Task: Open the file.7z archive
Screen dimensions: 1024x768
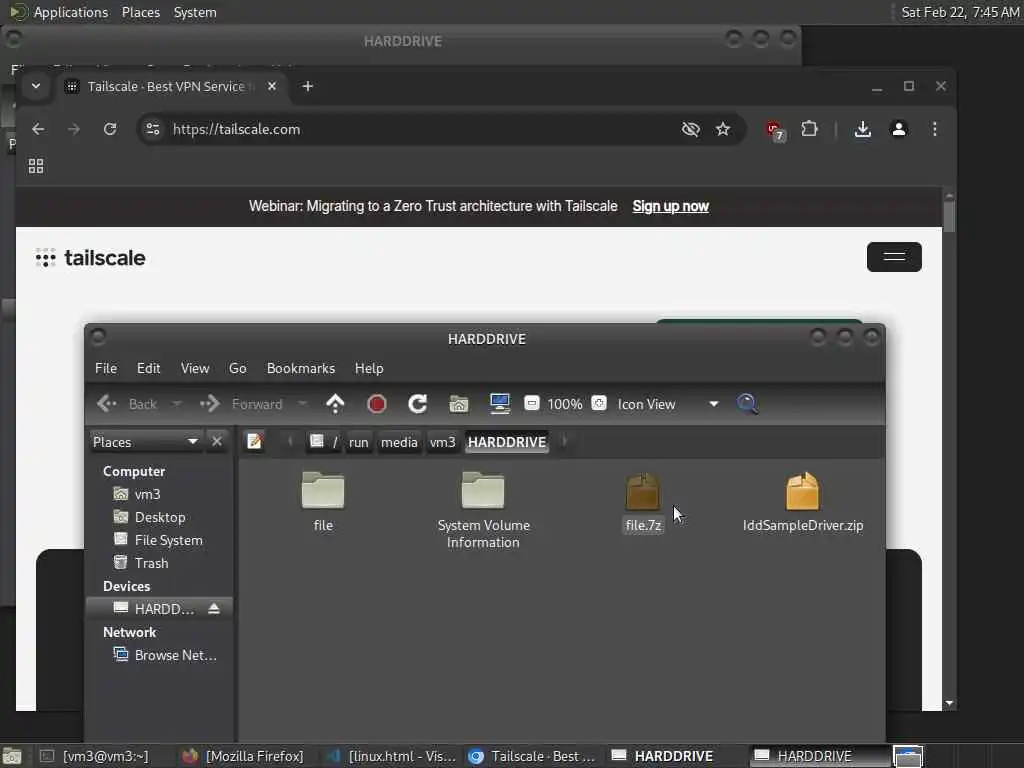Action: [643, 502]
